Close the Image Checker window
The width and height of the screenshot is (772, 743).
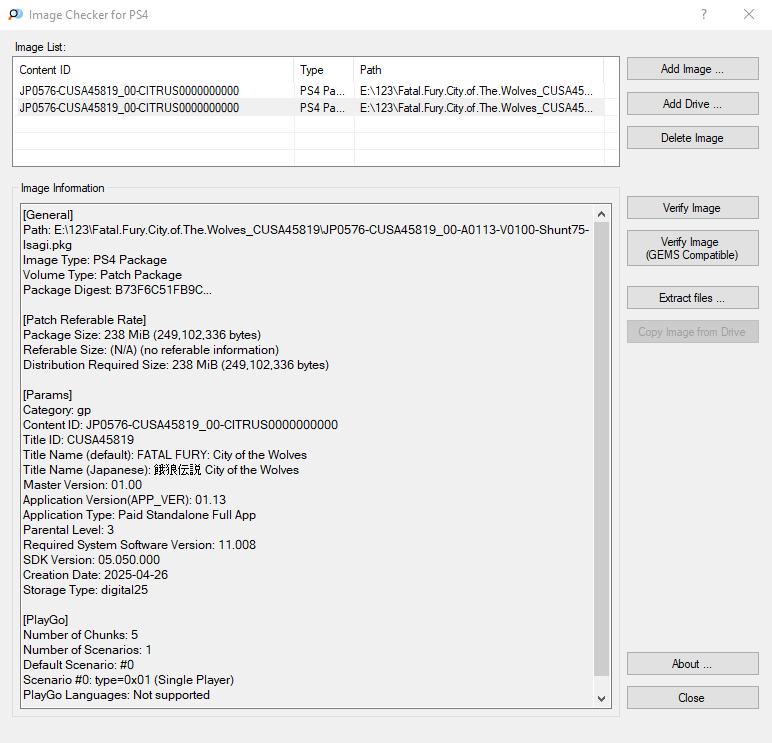pos(749,14)
